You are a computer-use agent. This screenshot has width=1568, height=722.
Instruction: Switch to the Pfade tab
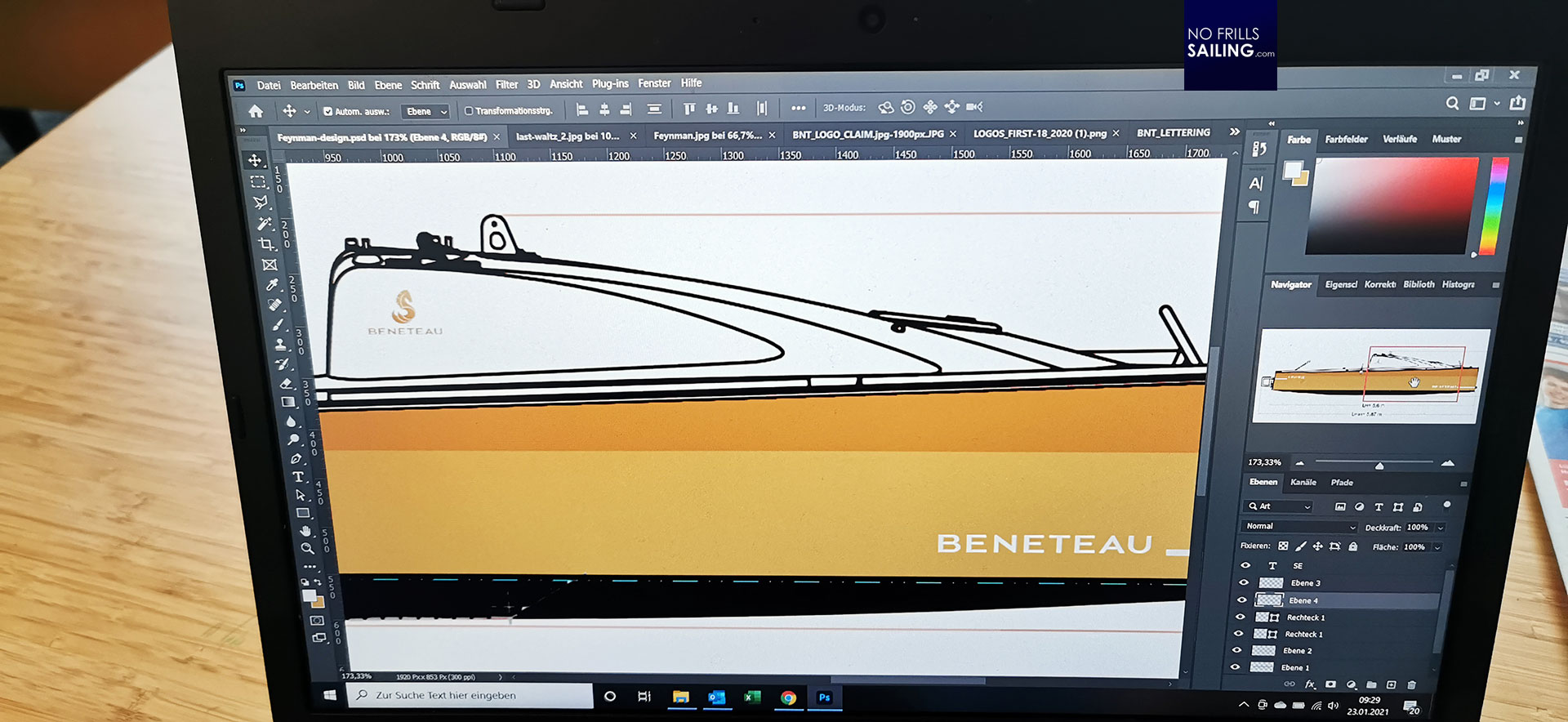(x=1342, y=483)
